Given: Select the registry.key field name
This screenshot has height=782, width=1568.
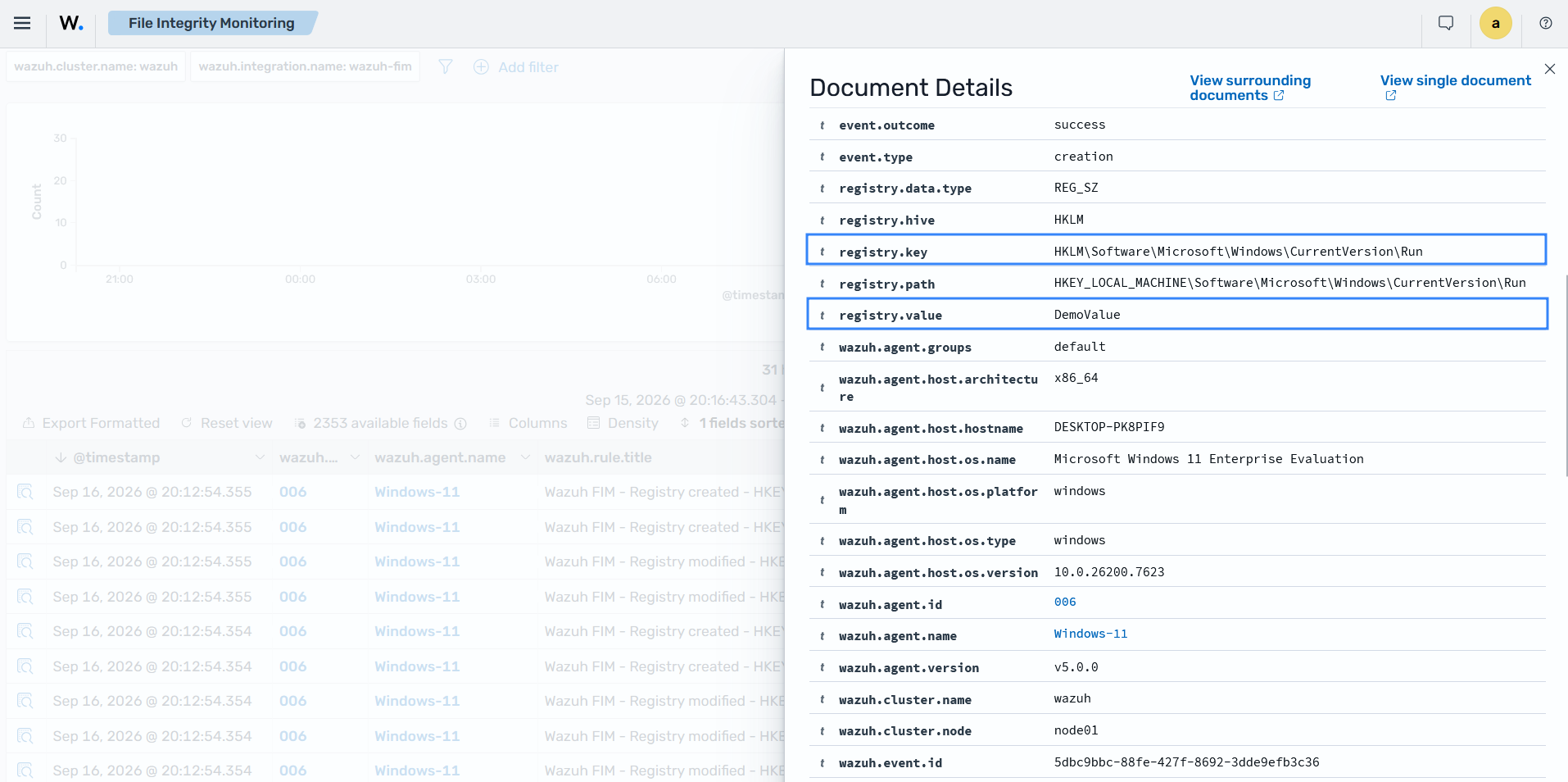Looking at the screenshot, I should click(883, 252).
